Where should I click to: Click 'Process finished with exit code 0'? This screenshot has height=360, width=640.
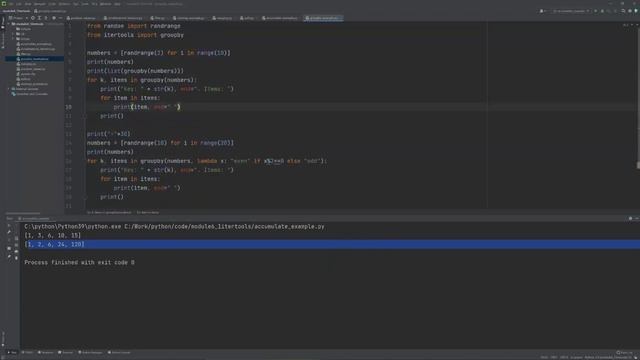[79, 262]
